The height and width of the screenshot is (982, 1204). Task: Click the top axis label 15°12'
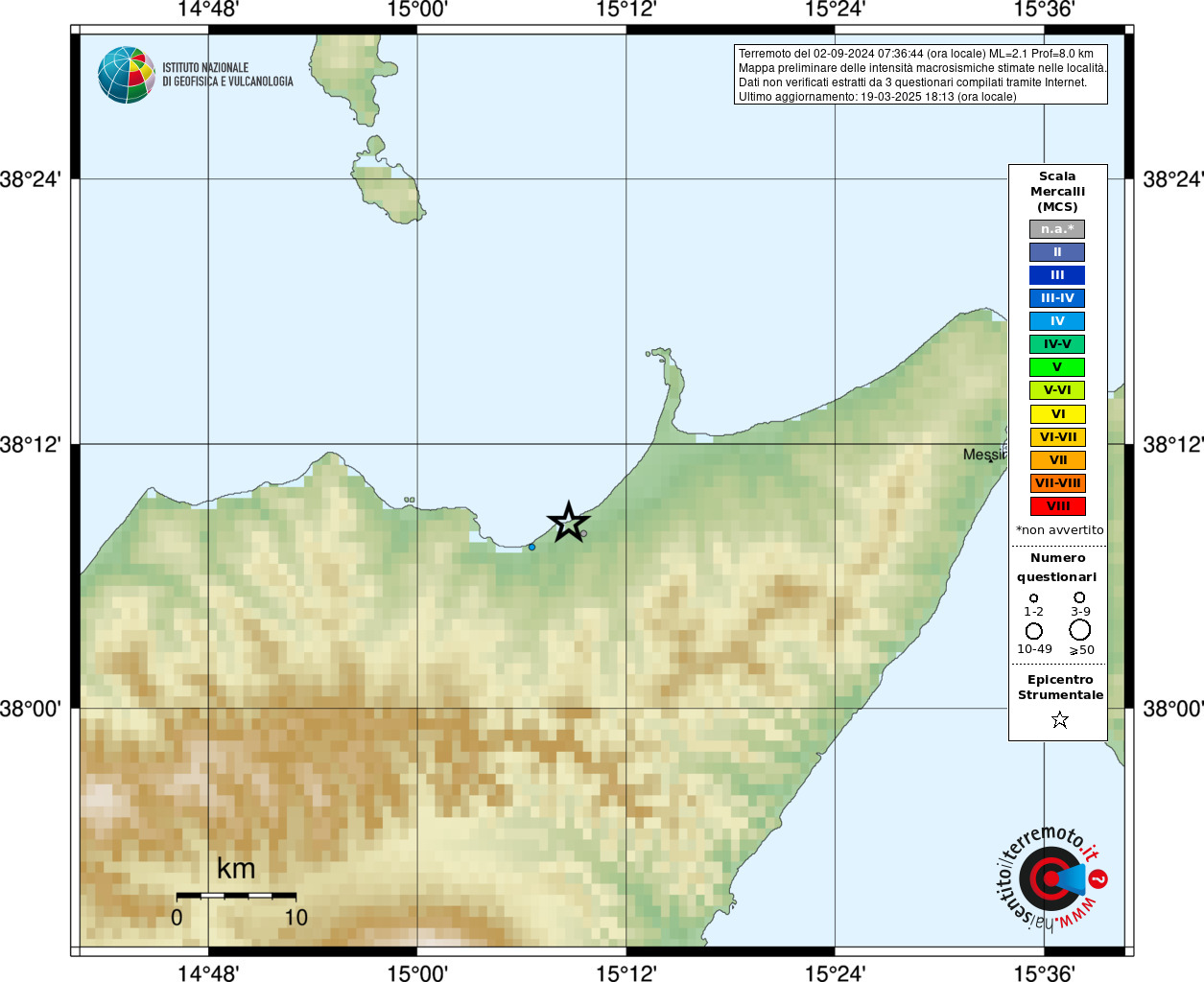pos(626,10)
